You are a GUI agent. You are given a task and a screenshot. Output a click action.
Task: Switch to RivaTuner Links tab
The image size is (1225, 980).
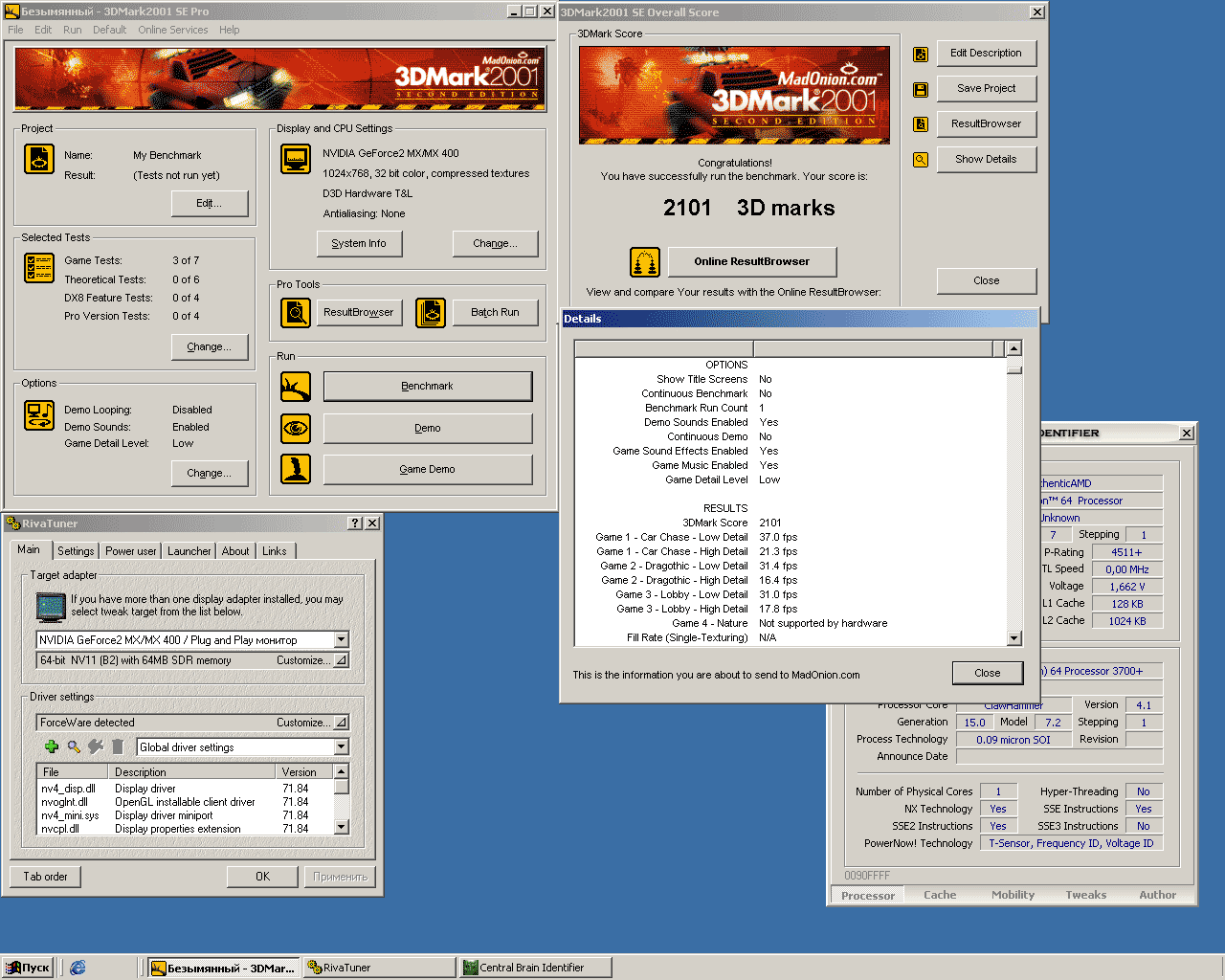click(x=275, y=551)
